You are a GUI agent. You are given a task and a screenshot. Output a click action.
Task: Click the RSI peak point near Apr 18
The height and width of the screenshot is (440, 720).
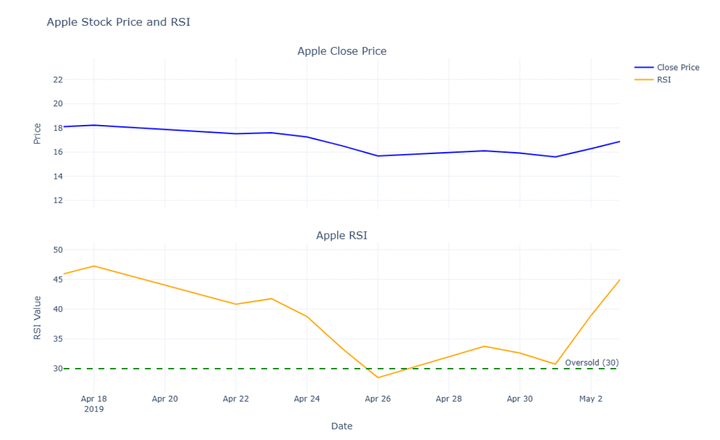[94, 266]
